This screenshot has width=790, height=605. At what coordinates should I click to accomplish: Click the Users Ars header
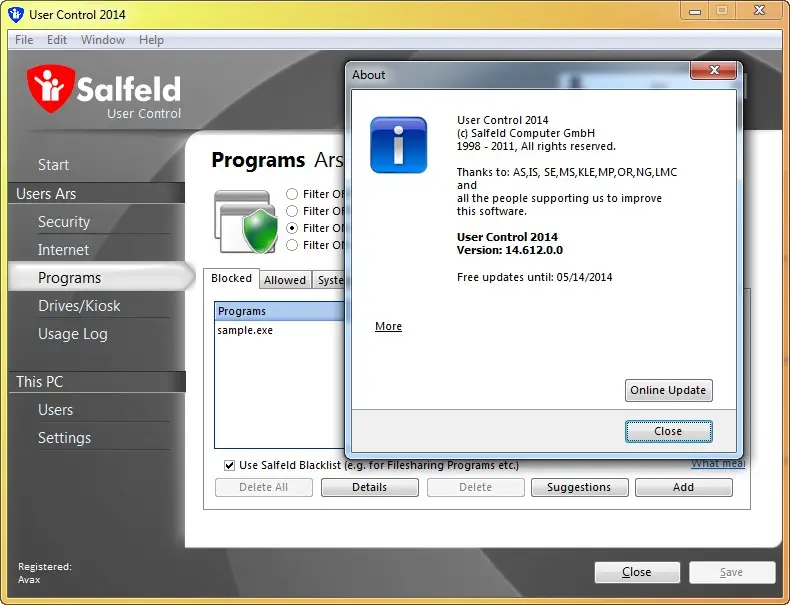97,193
